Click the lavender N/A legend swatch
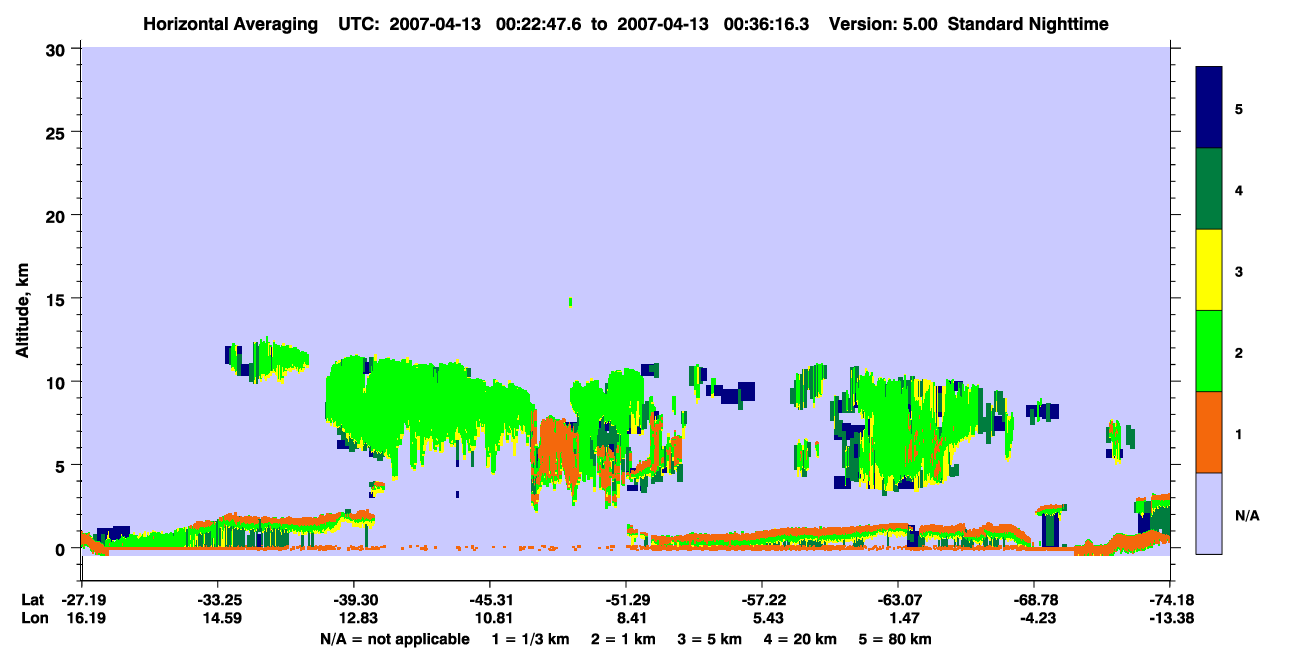The width and height of the screenshot is (1300, 667). tap(1209, 513)
